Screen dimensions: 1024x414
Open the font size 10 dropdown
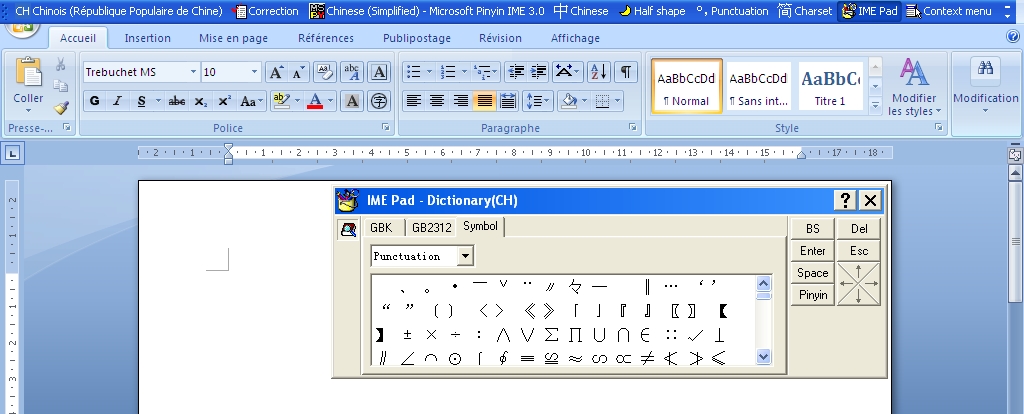point(254,72)
